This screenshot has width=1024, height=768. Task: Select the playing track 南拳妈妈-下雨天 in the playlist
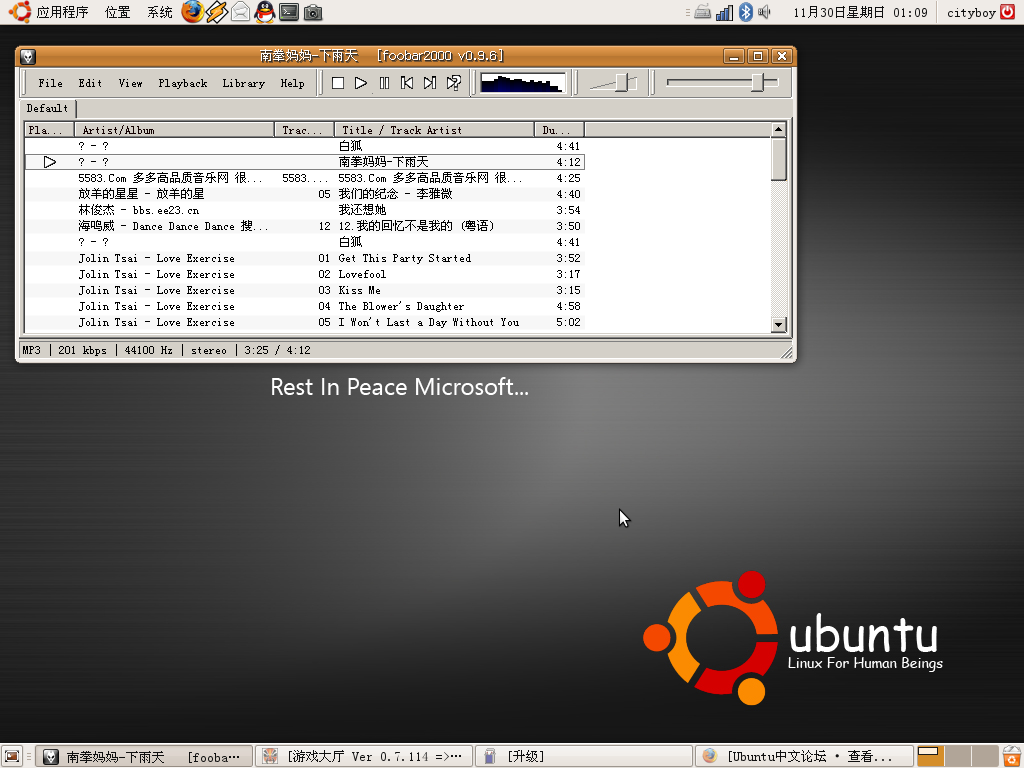tap(383, 162)
